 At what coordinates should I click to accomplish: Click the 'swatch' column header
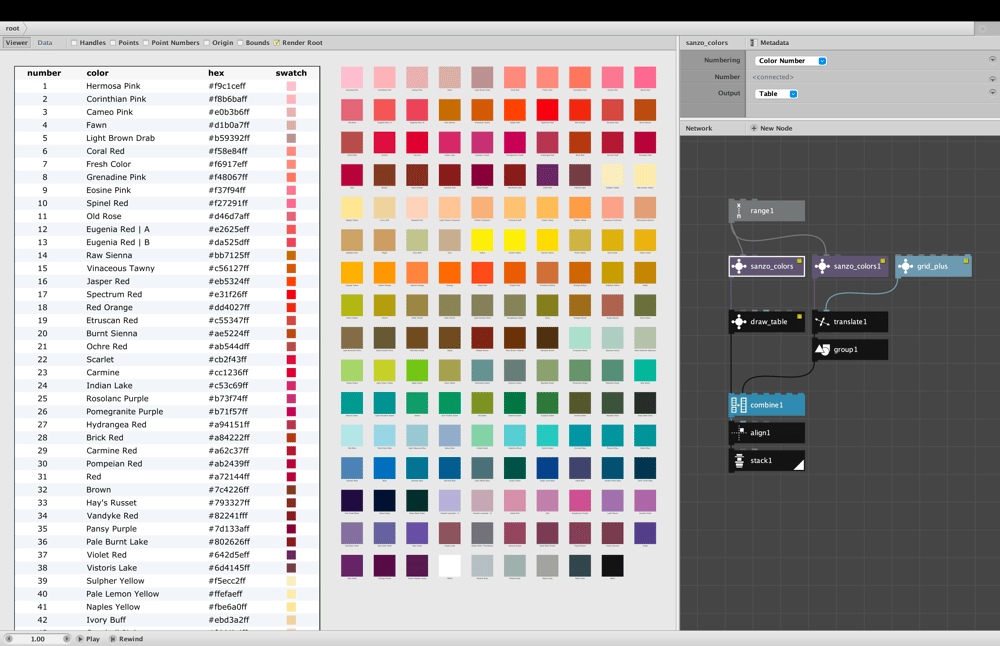coord(291,73)
